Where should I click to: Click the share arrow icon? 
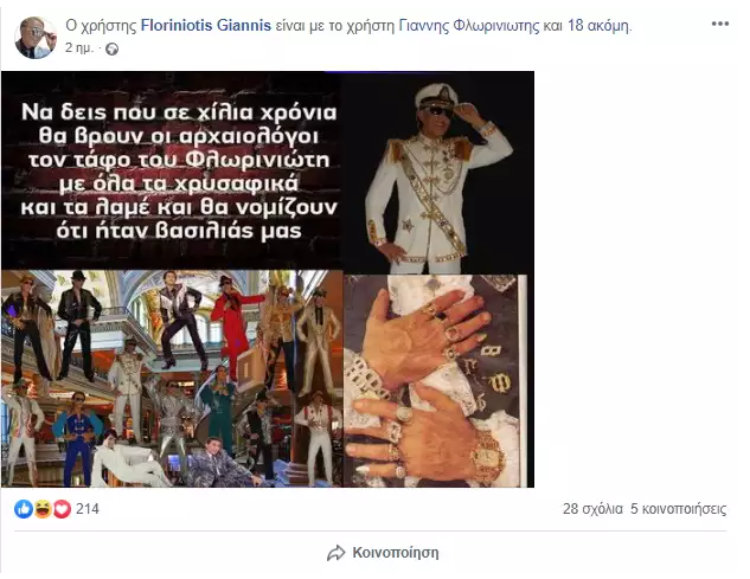336,553
